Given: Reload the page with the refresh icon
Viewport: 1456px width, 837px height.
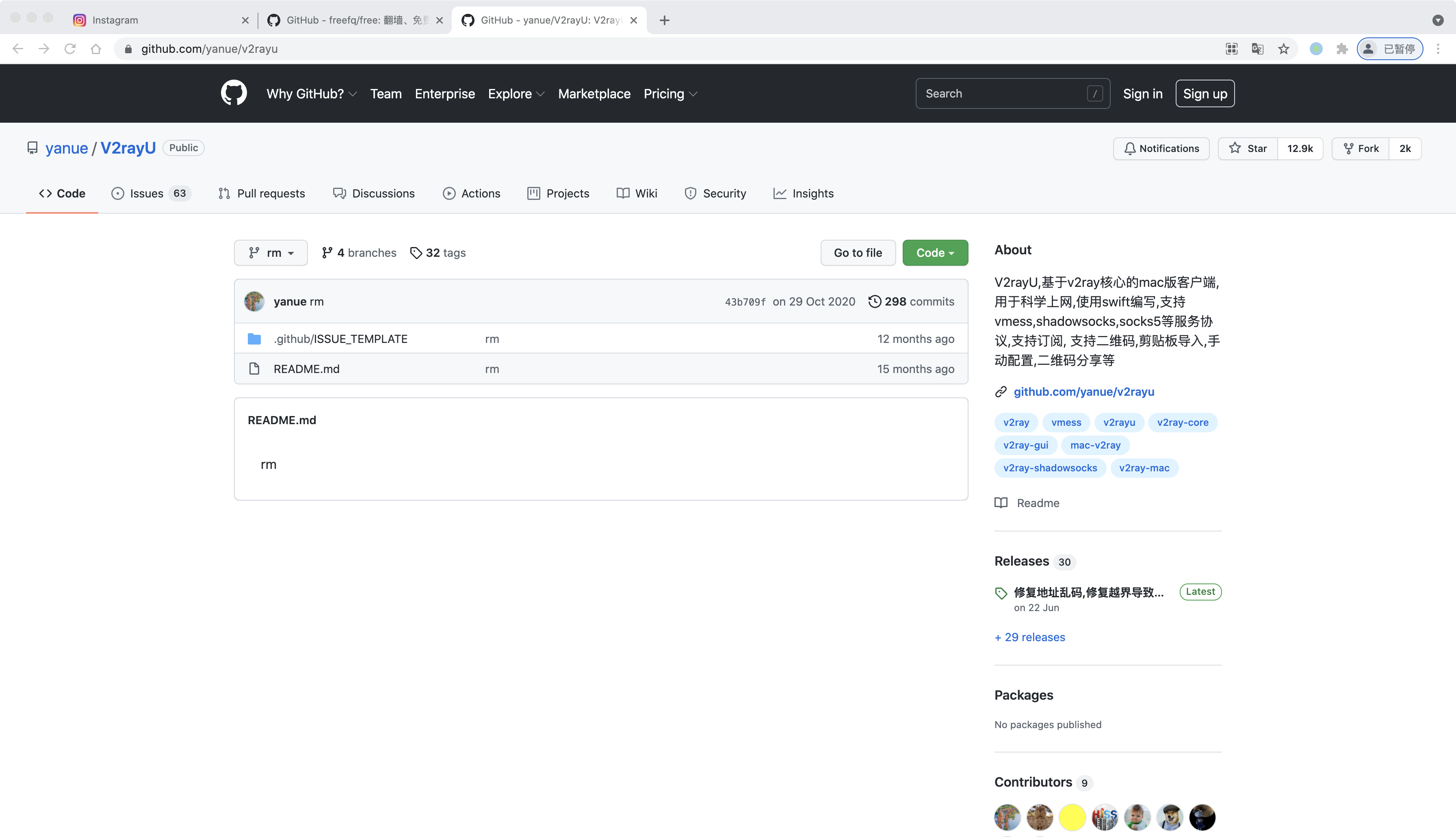Looking at the screenshot, I should (70, 49).
